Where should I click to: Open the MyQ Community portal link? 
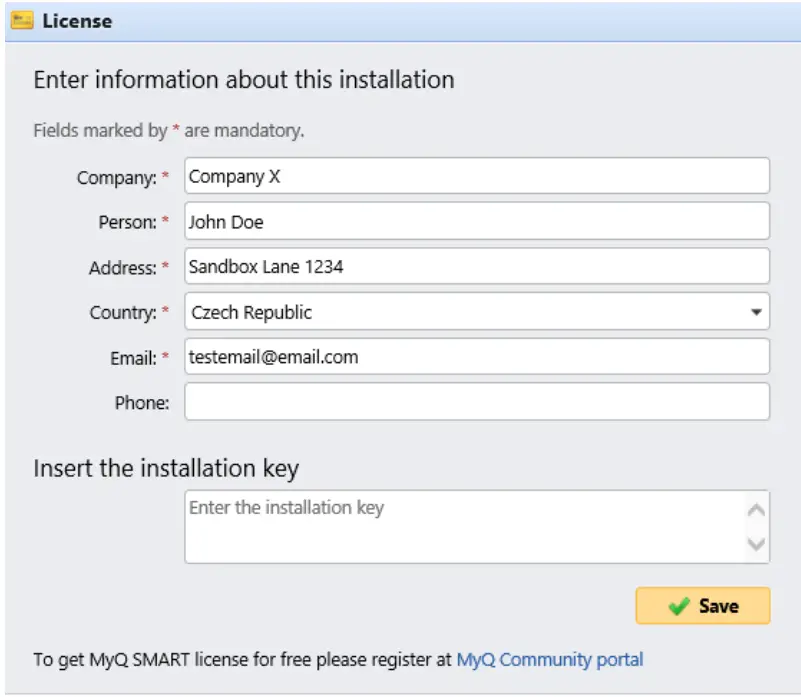pyautogui.click(x=549, y=659)
